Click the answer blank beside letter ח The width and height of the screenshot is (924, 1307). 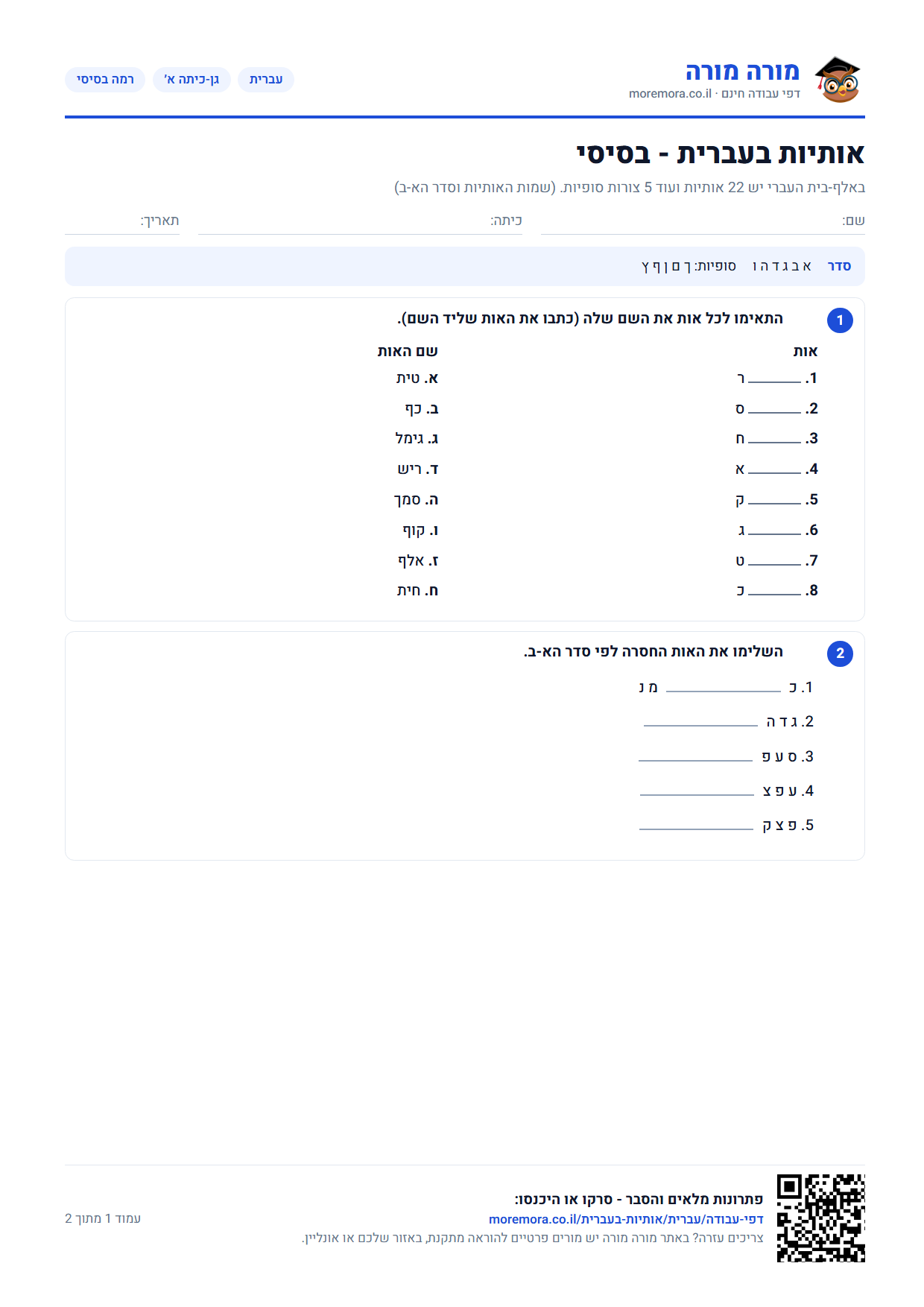pos(774,440)
